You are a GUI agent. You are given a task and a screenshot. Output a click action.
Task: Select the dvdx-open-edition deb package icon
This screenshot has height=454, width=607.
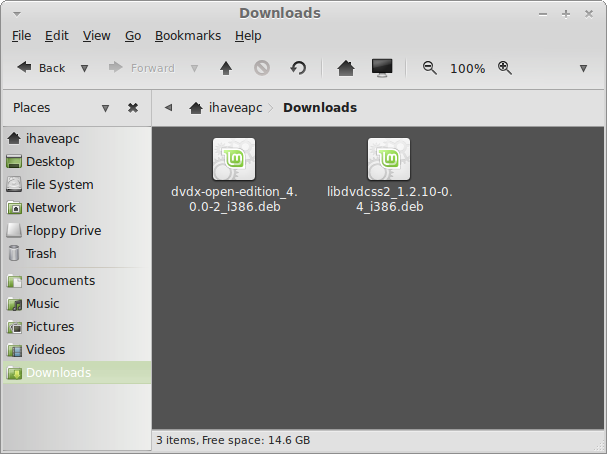pos(234,159)
